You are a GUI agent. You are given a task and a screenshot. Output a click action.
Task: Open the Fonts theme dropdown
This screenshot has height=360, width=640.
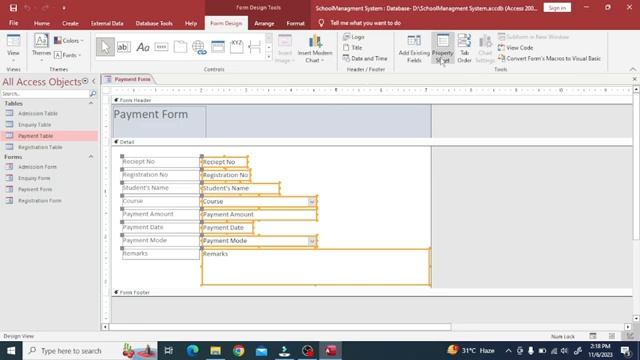68,55
